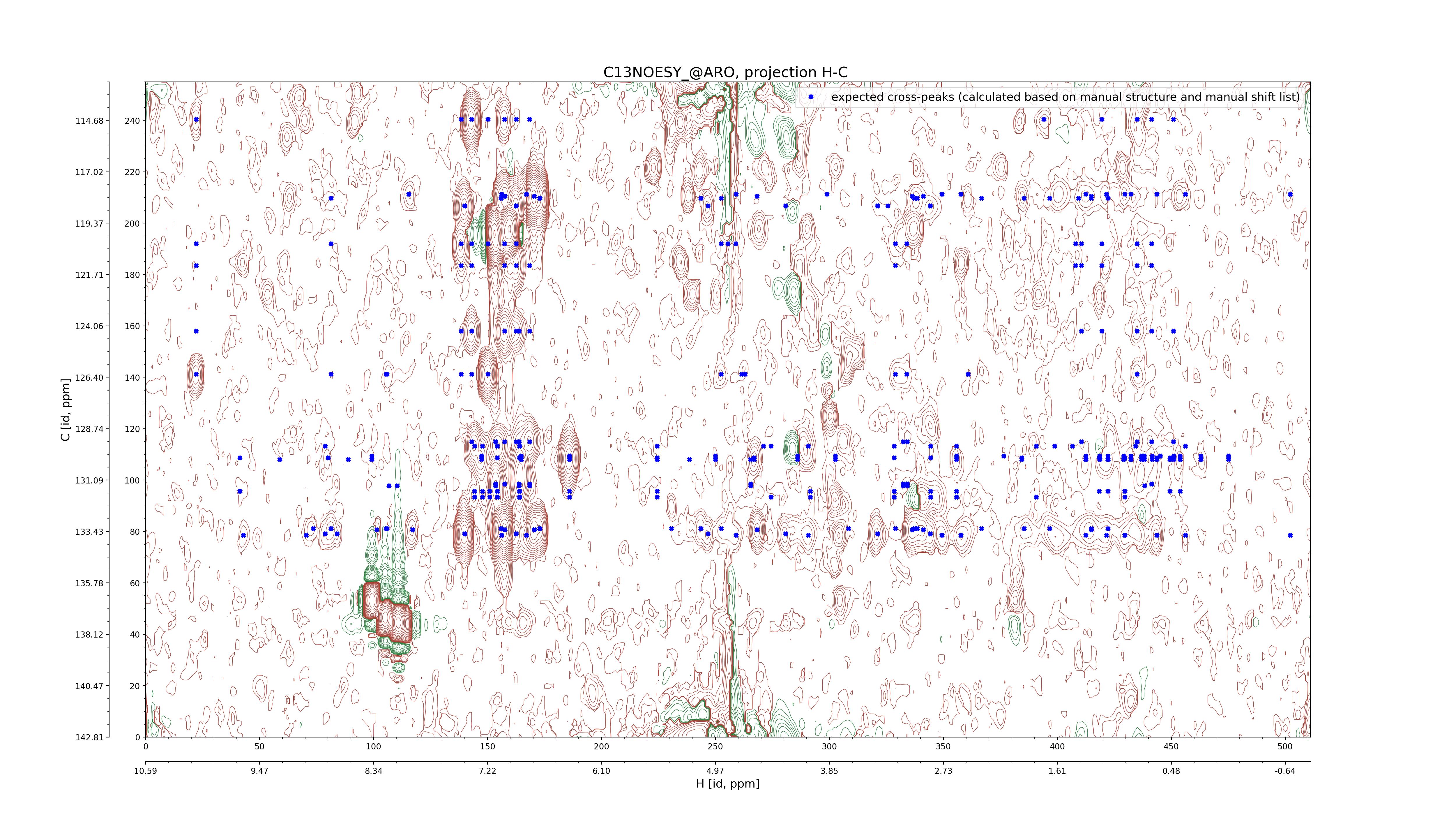
Task: Click the H-axis id tick 300
Action: point(829,747)
